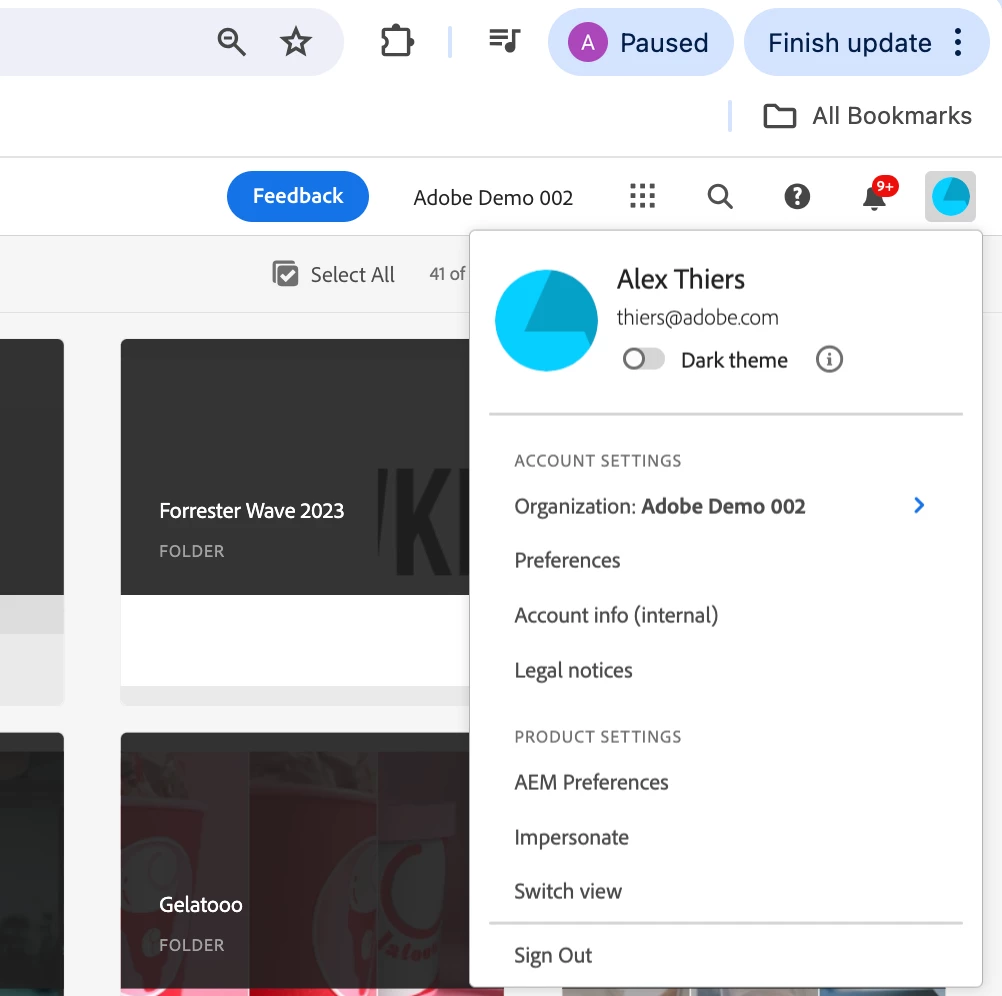
Task: Click the Dark theme info icon
Action: coord(829,359)
